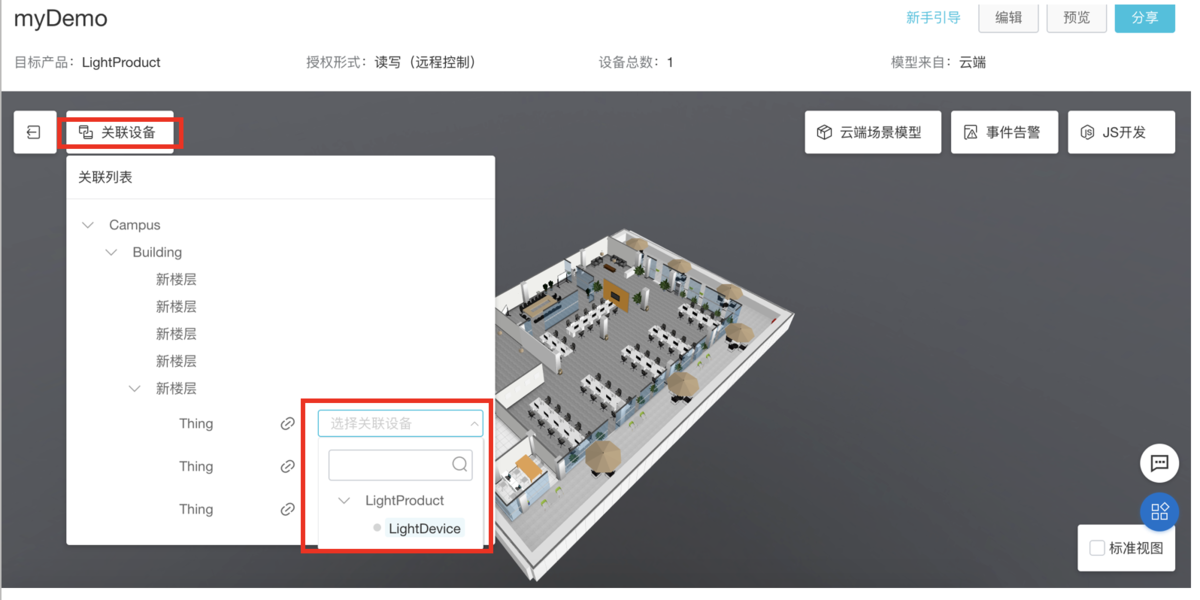Viewport: 1200px width, 600px height.
Task: Click the 预览 button
Action: [1076, 18]
